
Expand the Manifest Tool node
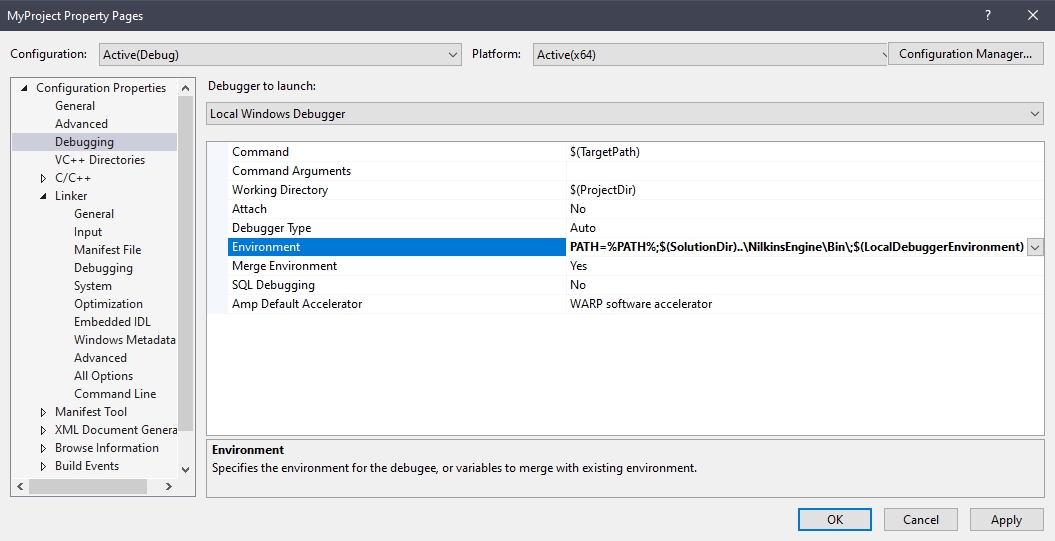coord(43,412)
